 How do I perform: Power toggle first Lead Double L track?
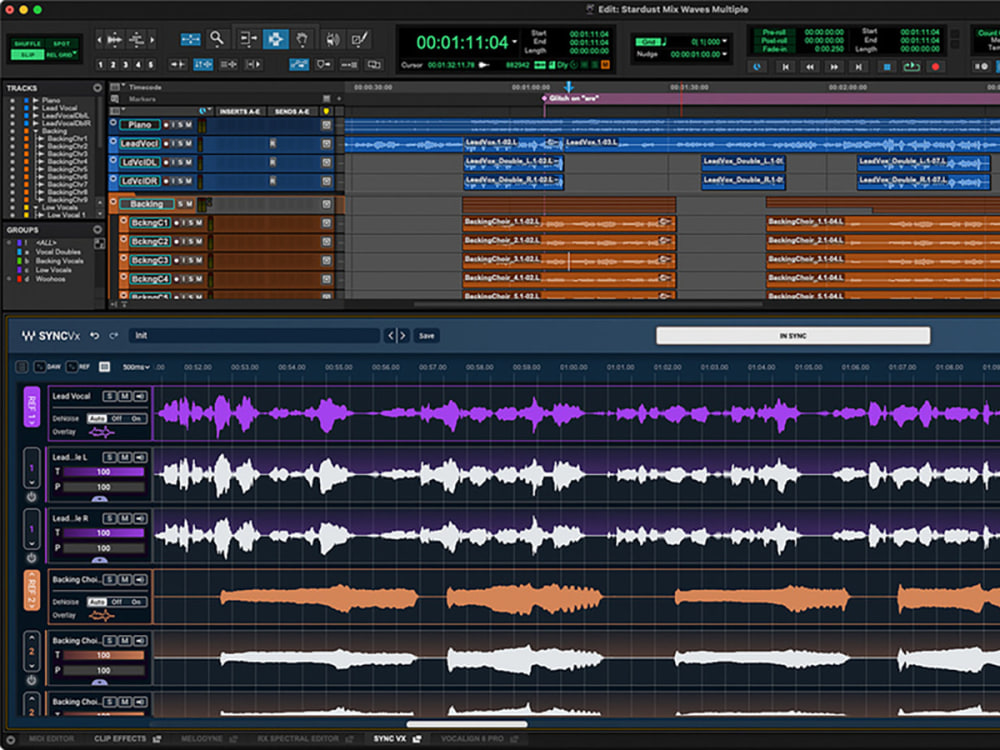[x=31, y=497]
